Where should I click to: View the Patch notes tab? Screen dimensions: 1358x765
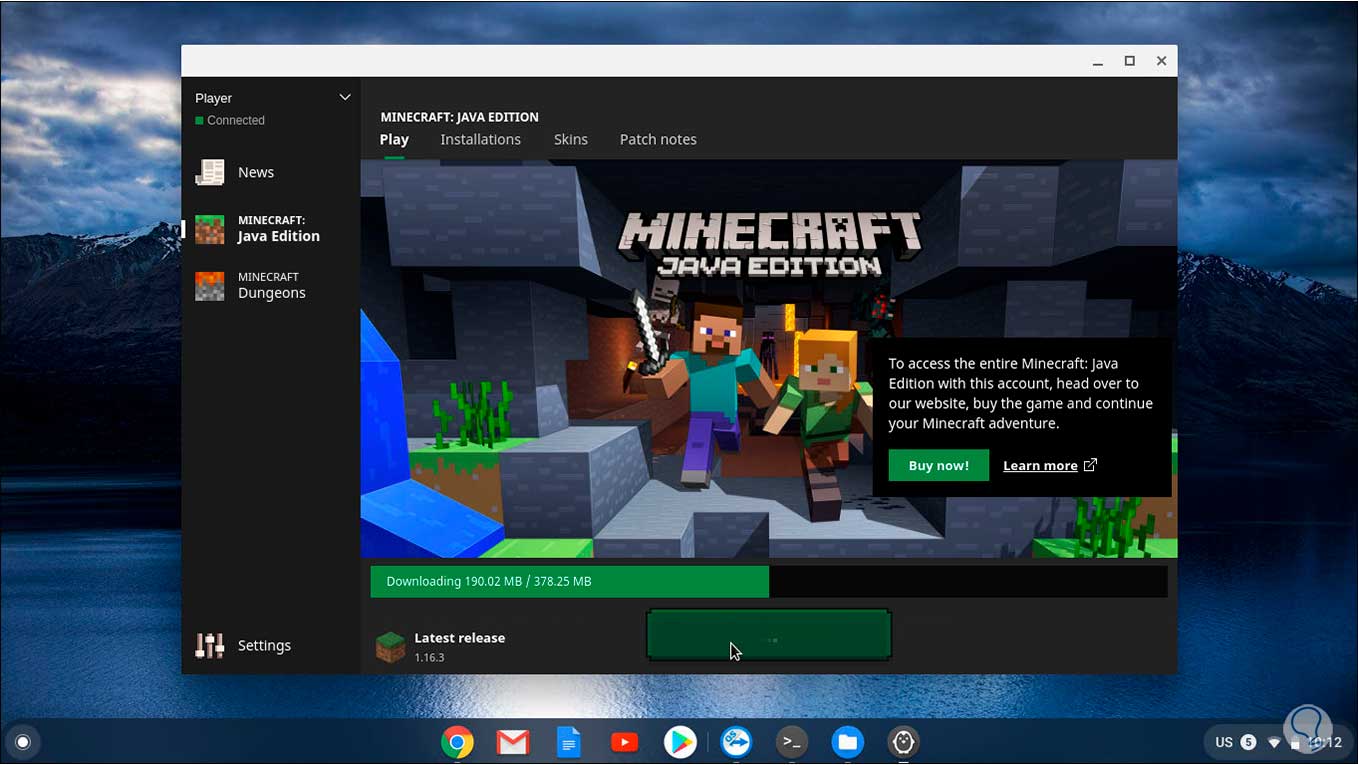pyautogui.click(x=658, y=140)
